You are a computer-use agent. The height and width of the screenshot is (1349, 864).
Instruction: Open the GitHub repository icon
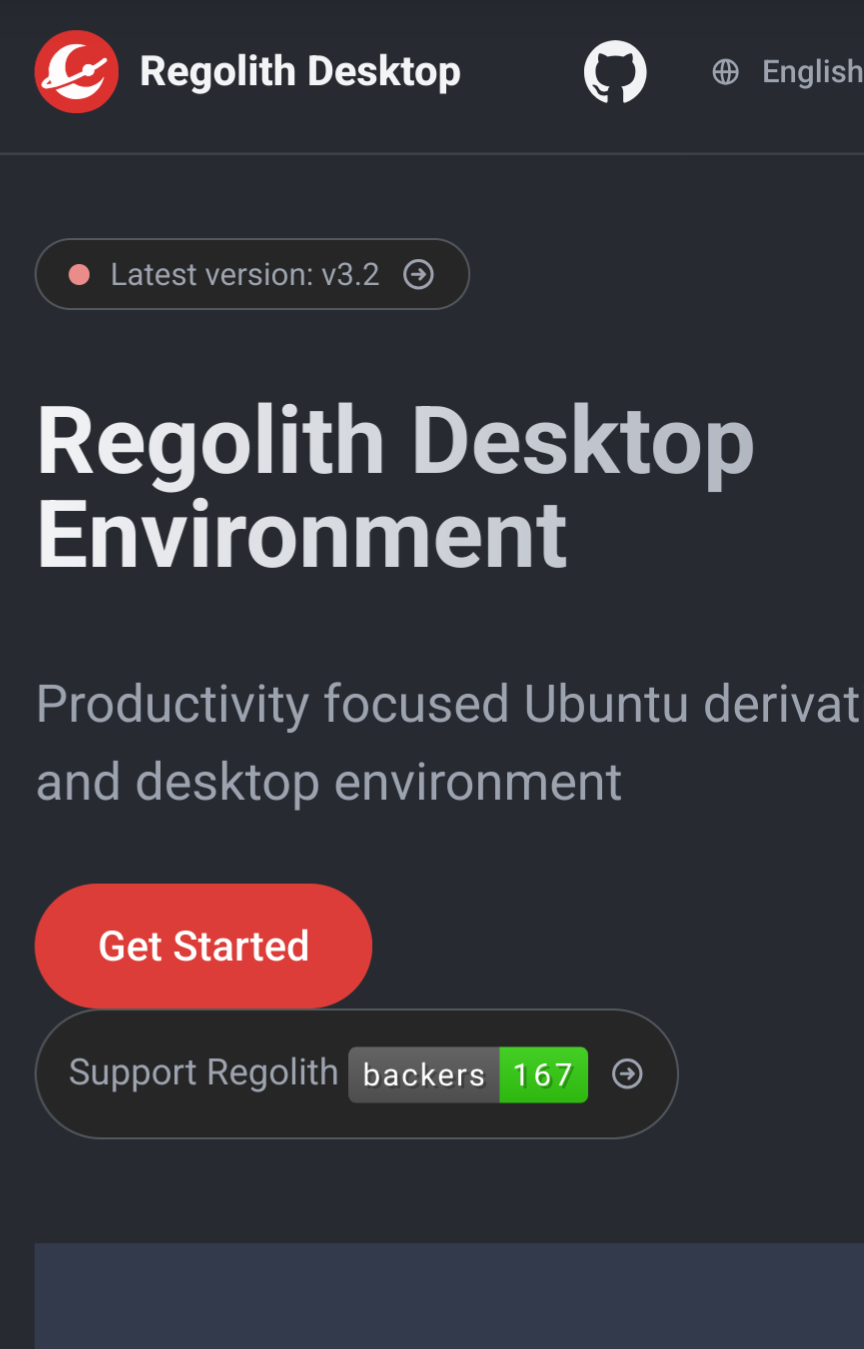pos(615,72)
